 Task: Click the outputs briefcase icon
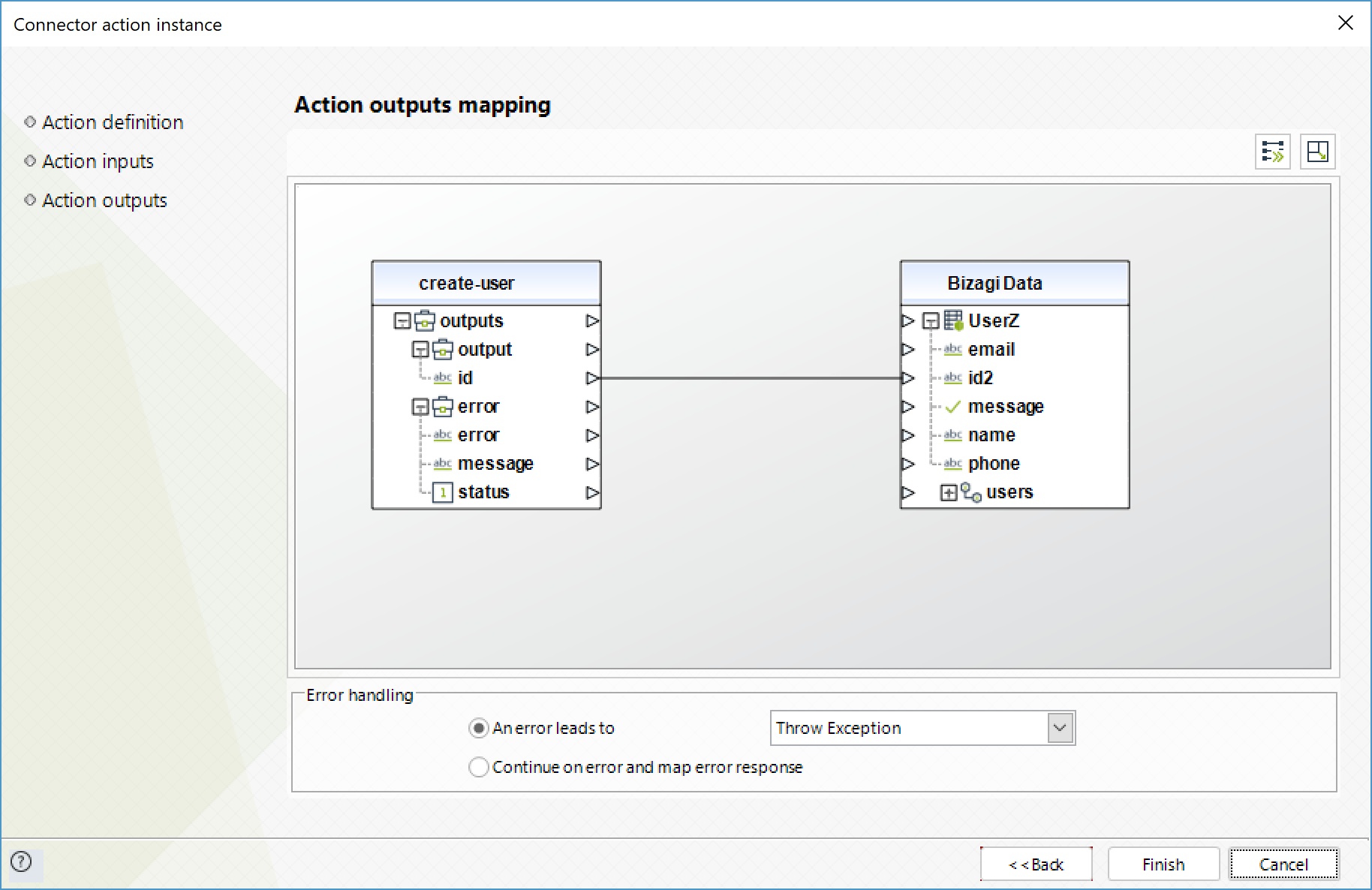click(425, 320)
